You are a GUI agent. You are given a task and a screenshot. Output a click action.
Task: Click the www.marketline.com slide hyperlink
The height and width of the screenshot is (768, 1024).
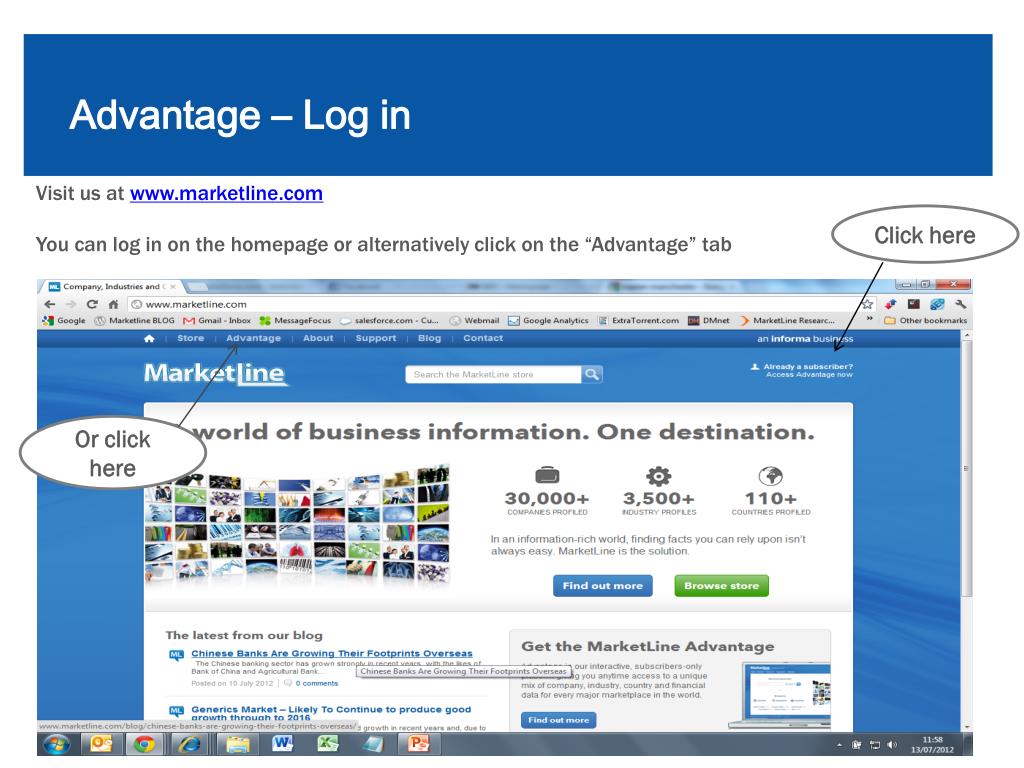point(226,193)
